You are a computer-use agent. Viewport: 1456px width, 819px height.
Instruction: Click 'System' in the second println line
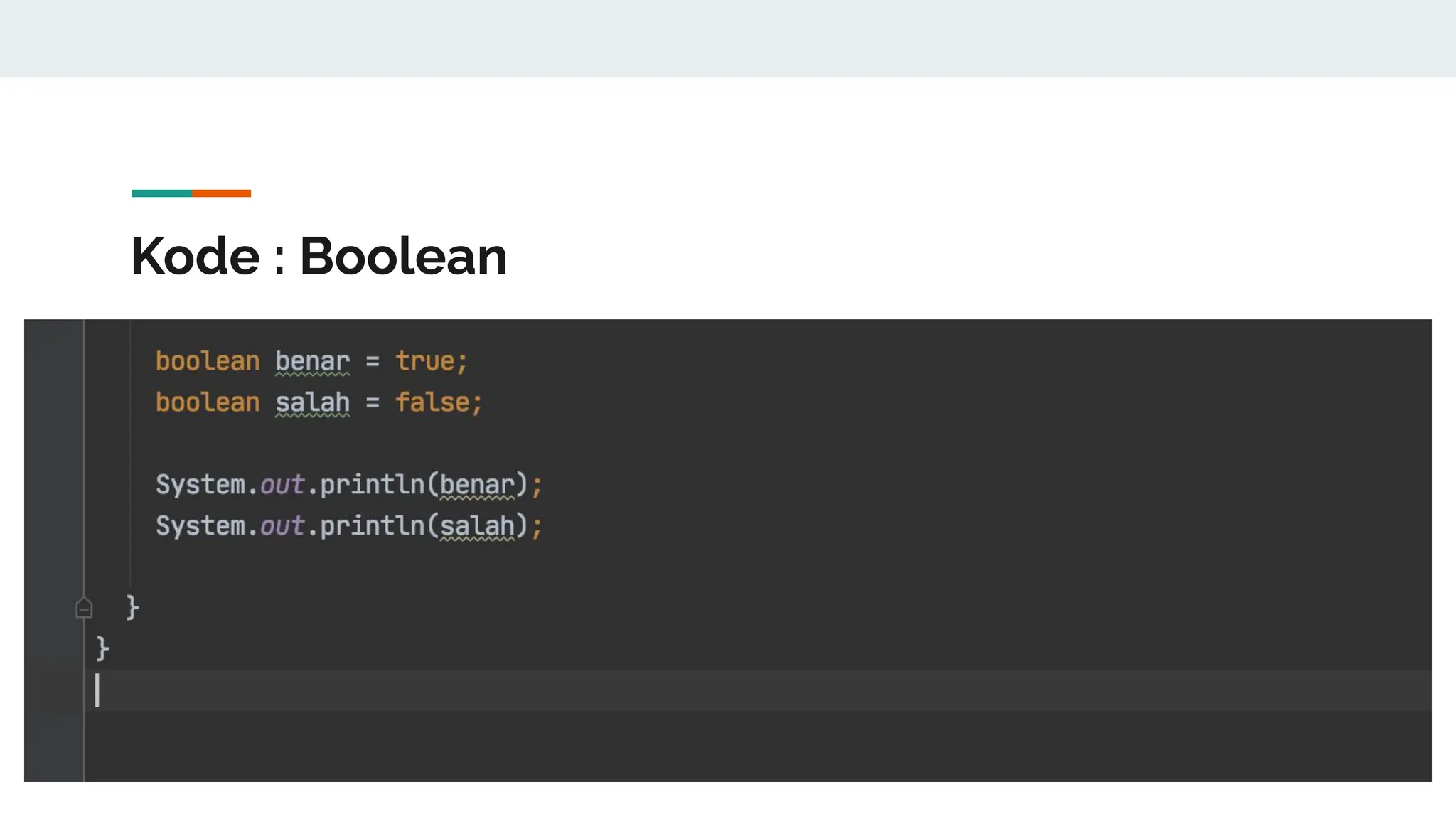click(x=200, y=526)
